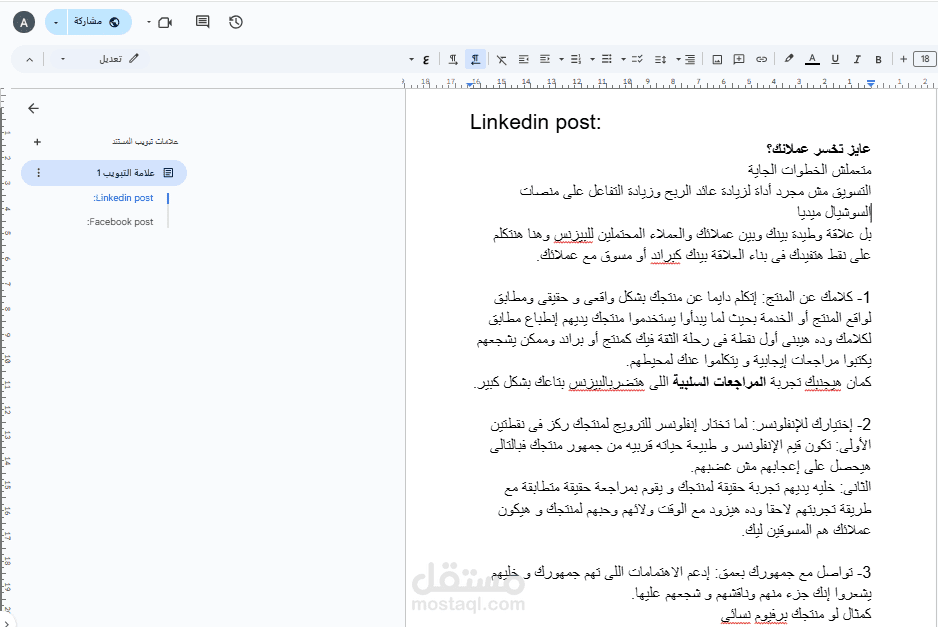
Task: Open the text color picker
Action: tap(812, 59)
